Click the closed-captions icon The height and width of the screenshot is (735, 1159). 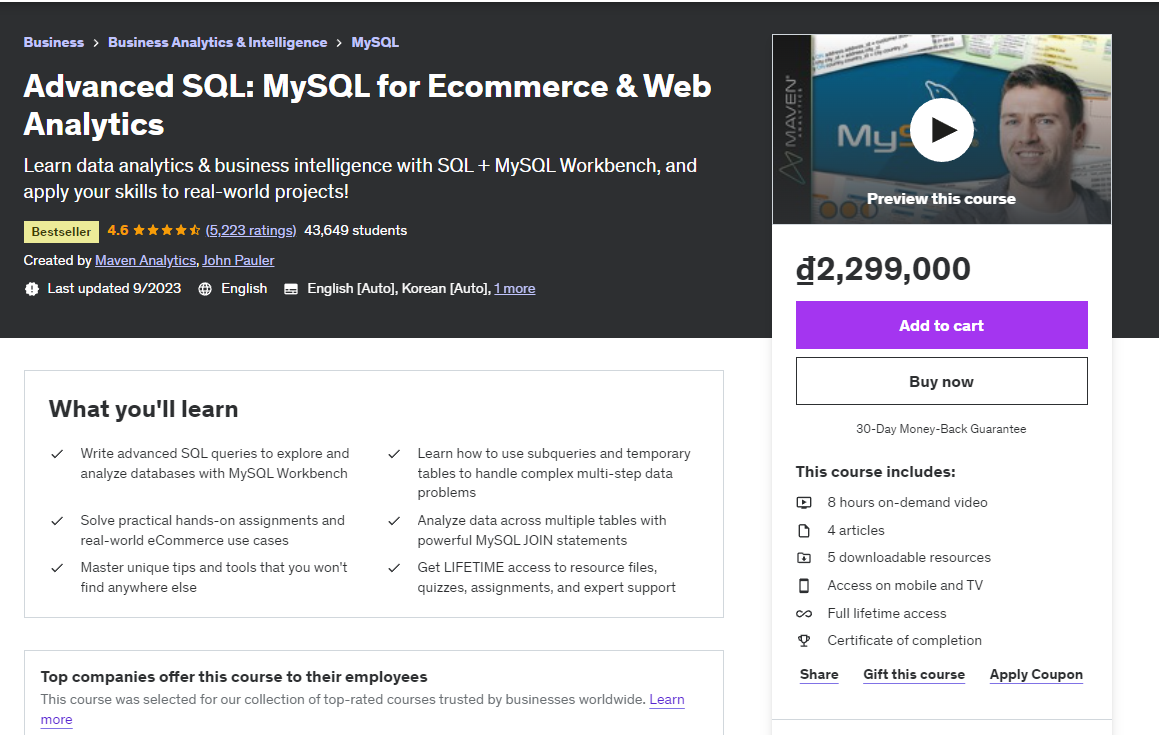[x=291, y=288]
